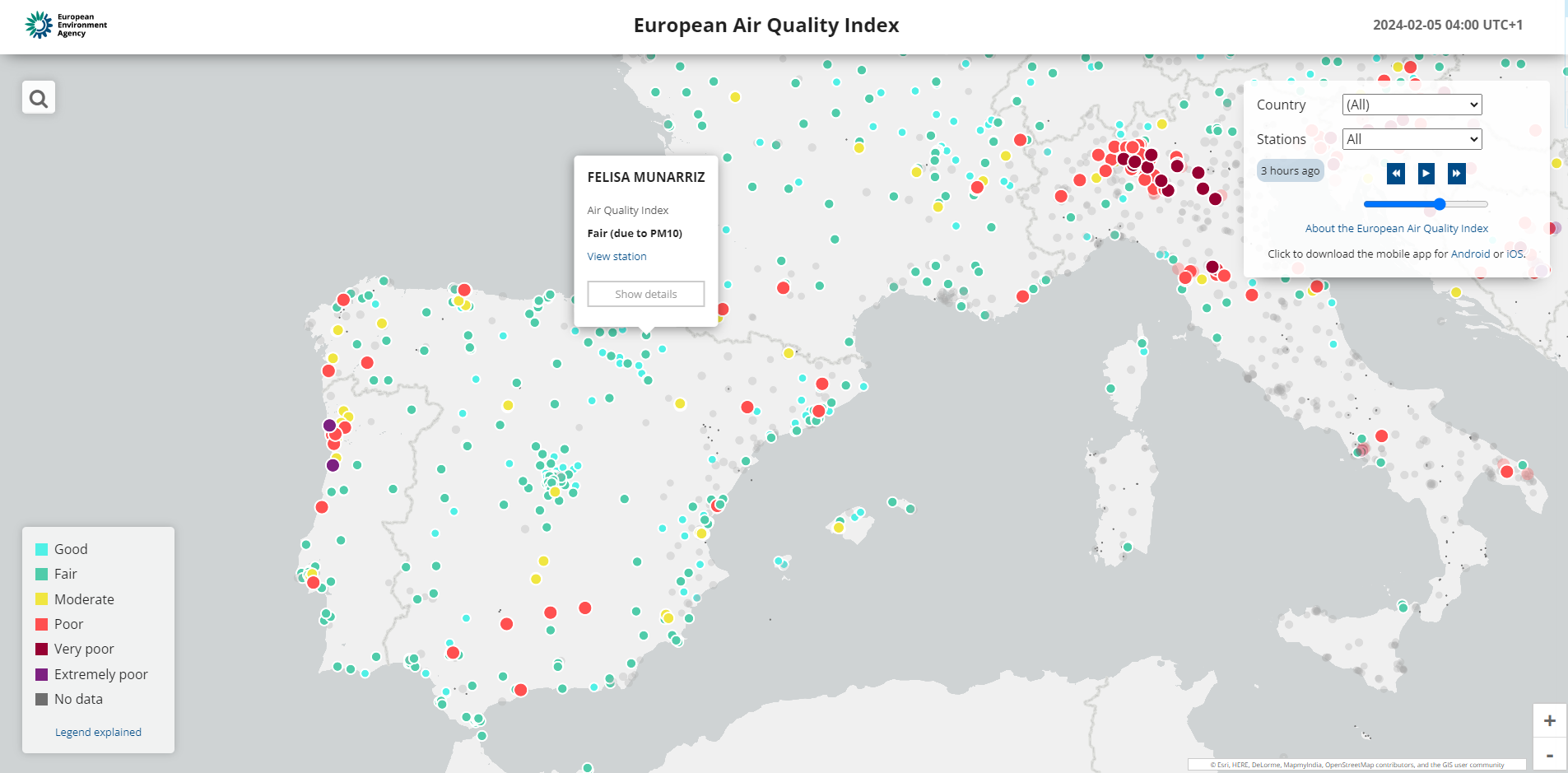The image size is (1568, 773).
Task: Open the map search magnifier
Action: coord(39,98)
